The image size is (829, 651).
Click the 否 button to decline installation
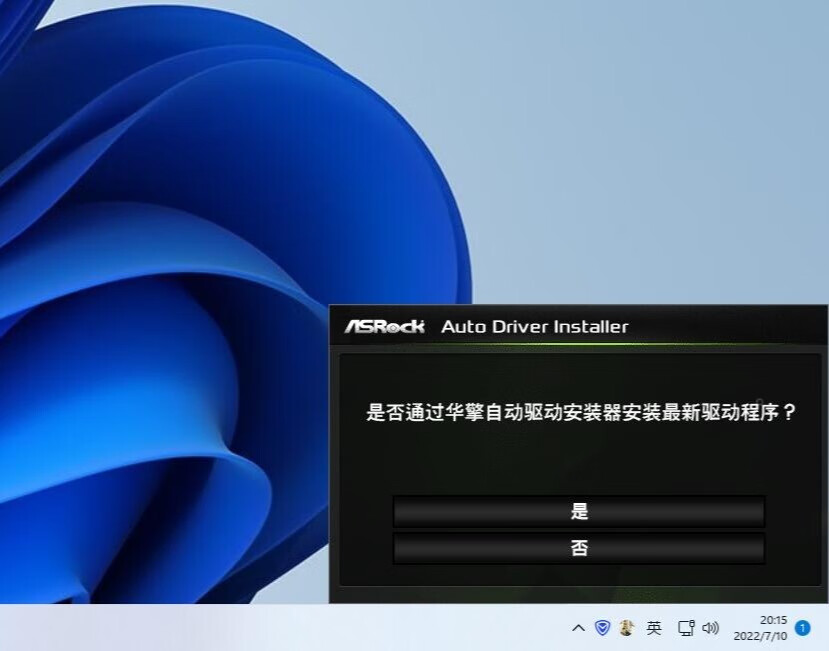(579, 548)
